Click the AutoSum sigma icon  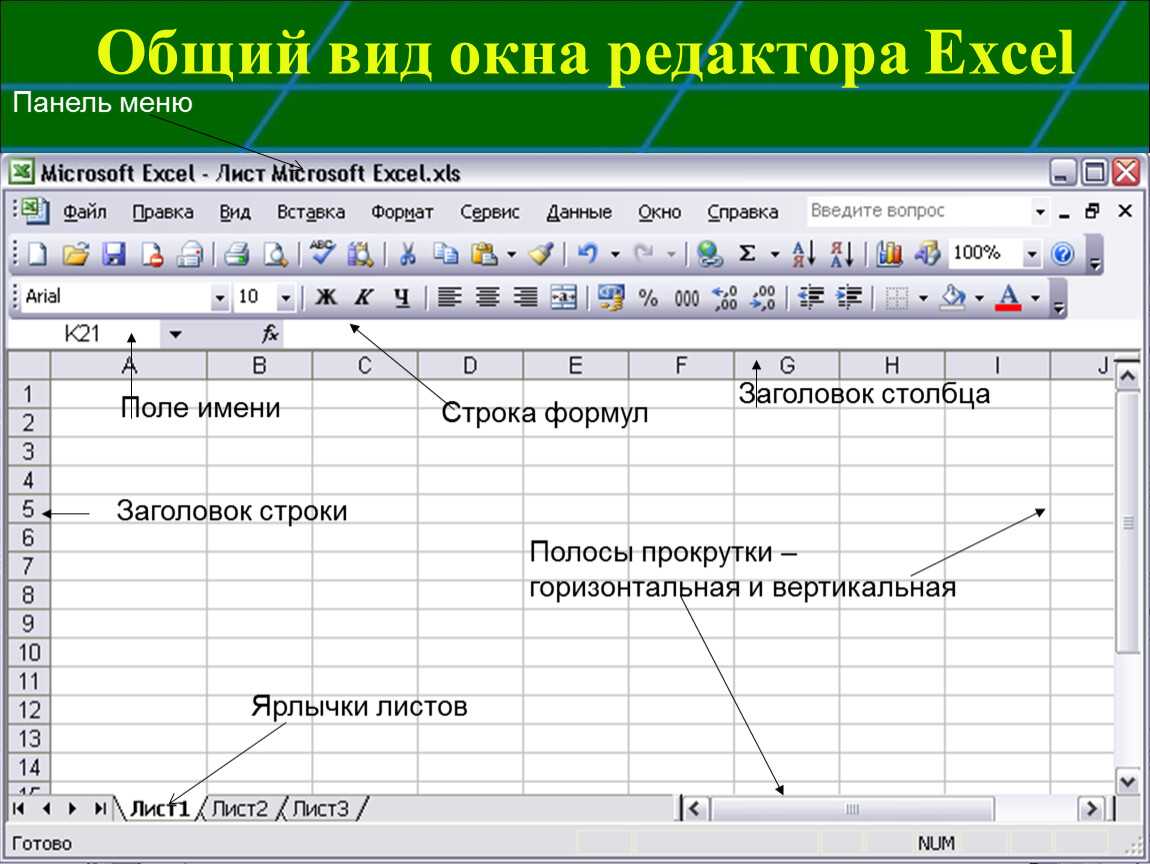coord(747,255)
